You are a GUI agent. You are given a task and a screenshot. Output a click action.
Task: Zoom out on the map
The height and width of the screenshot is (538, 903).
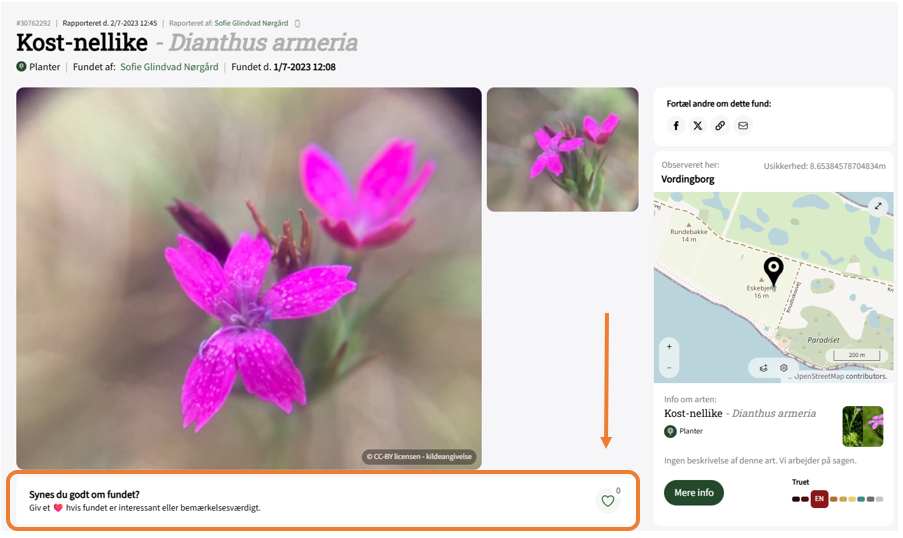click(x=669, y=367)
